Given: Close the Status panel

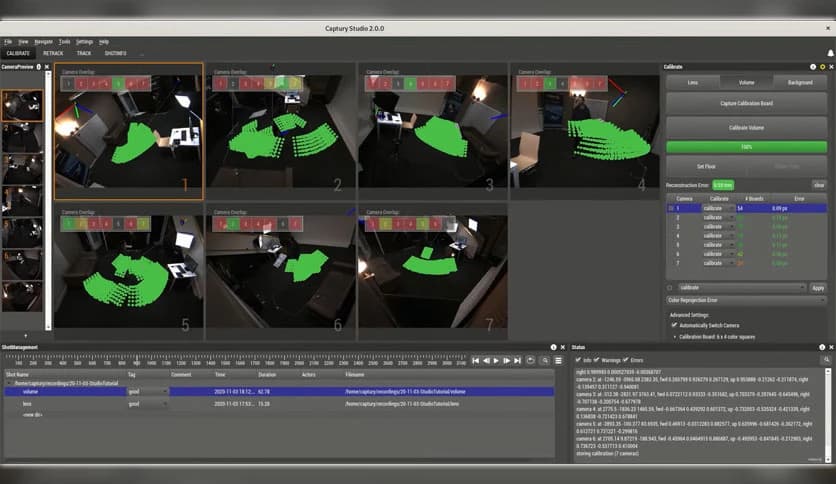Looking at the screenshot, I should tap(831, 347).
